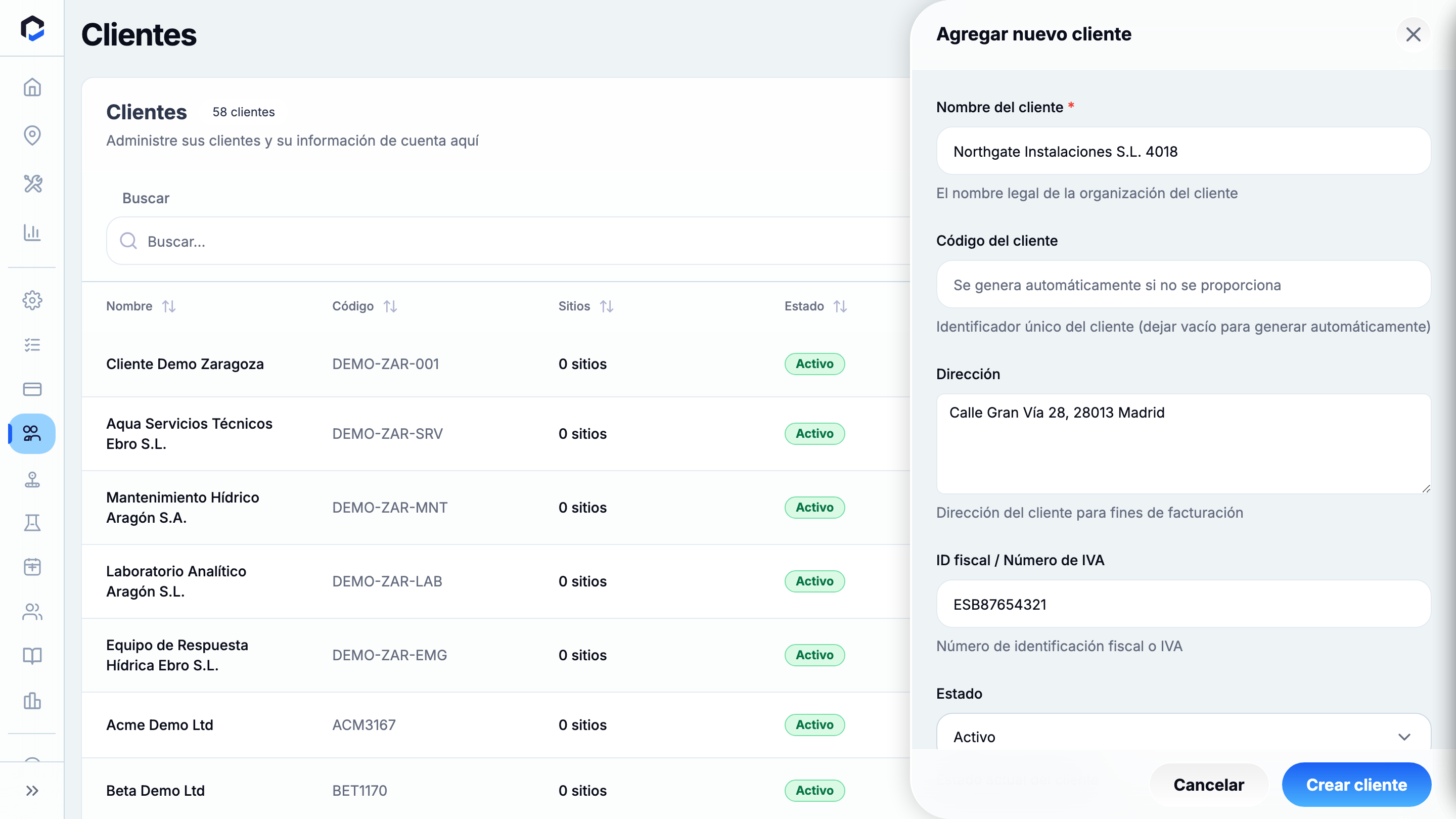This screenshot has width=1456, height=819.
Task: Open the location pin sidebar icon
Action: click(32, 135)
